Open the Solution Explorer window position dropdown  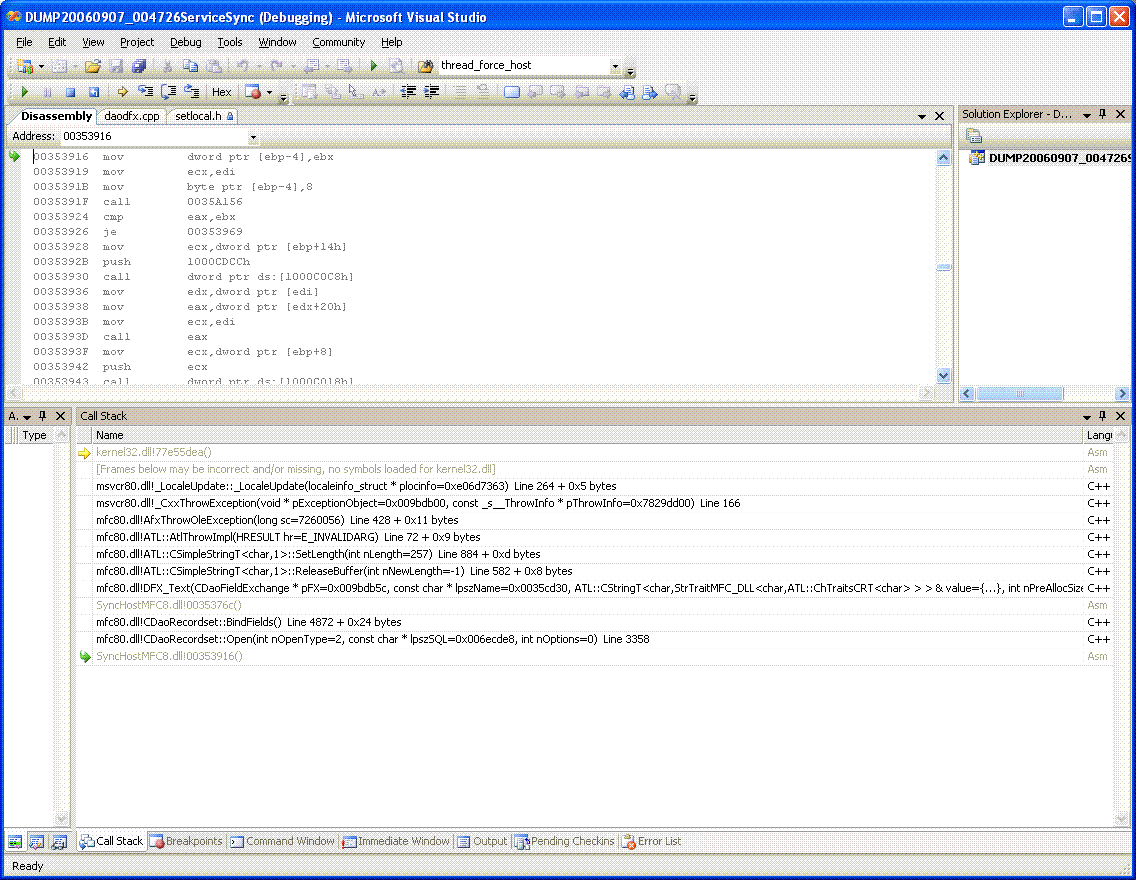coord(1087,115)
